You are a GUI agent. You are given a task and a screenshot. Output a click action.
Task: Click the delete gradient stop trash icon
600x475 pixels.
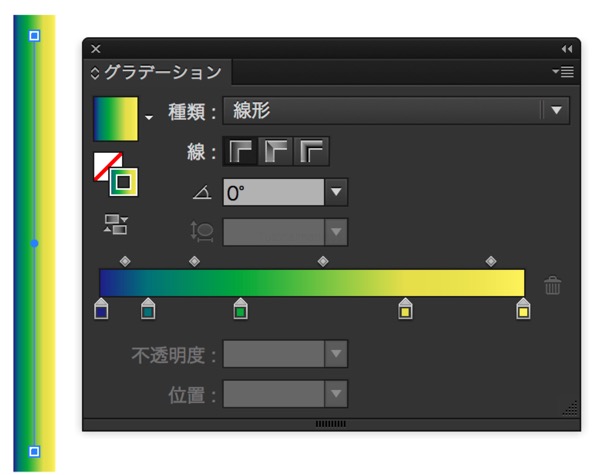pos(553,285)
